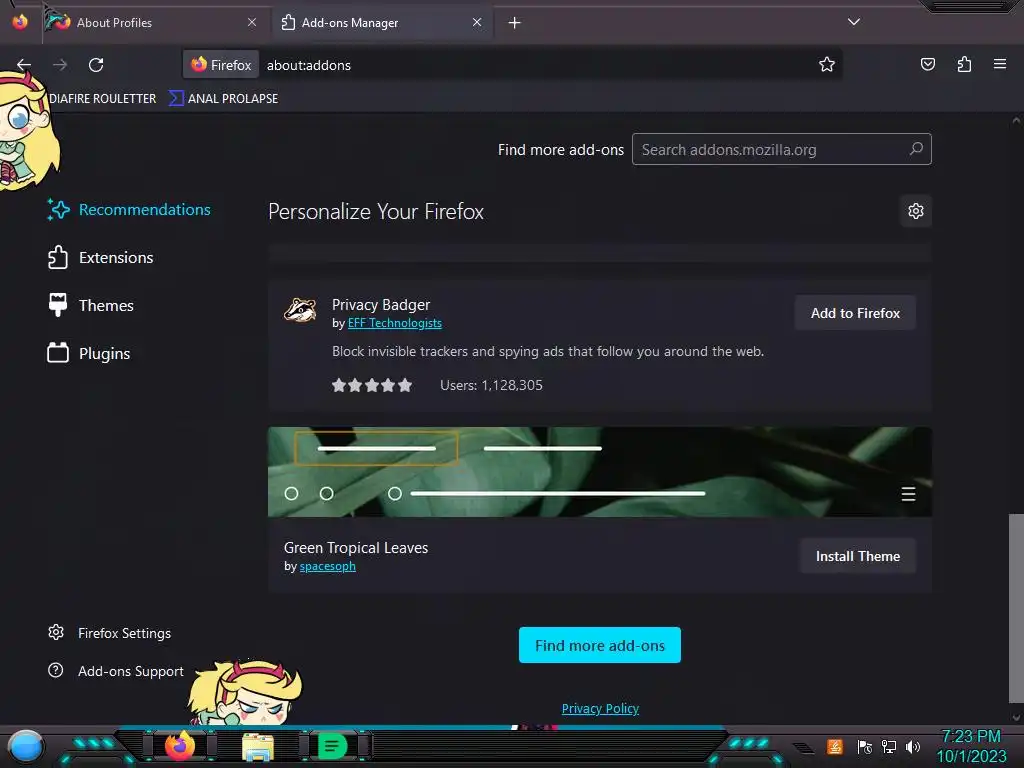Viewport: 1024px width, 768px height.
Task: Open the DIAFIRE ROULETTER bookmark
Action: [x=103, y=99]
